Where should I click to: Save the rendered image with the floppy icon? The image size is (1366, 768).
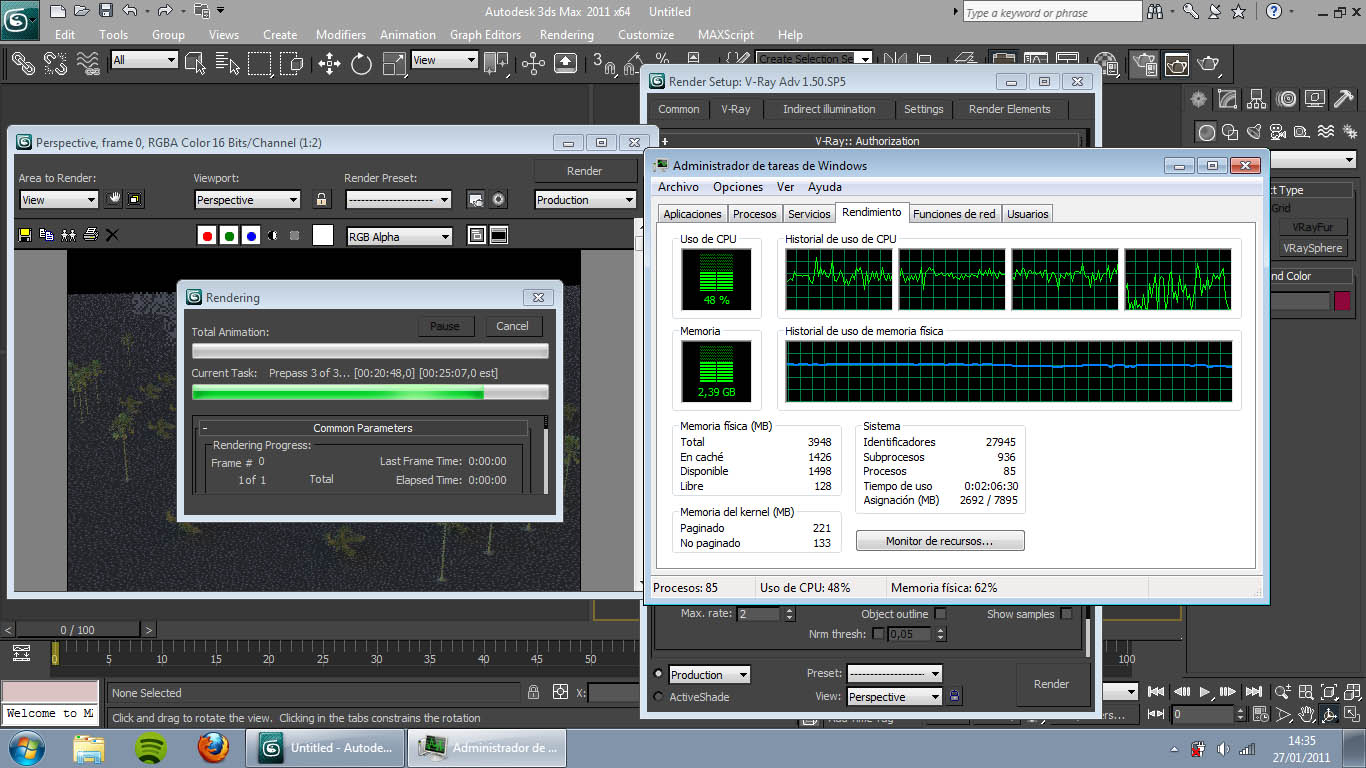point(26,235)
